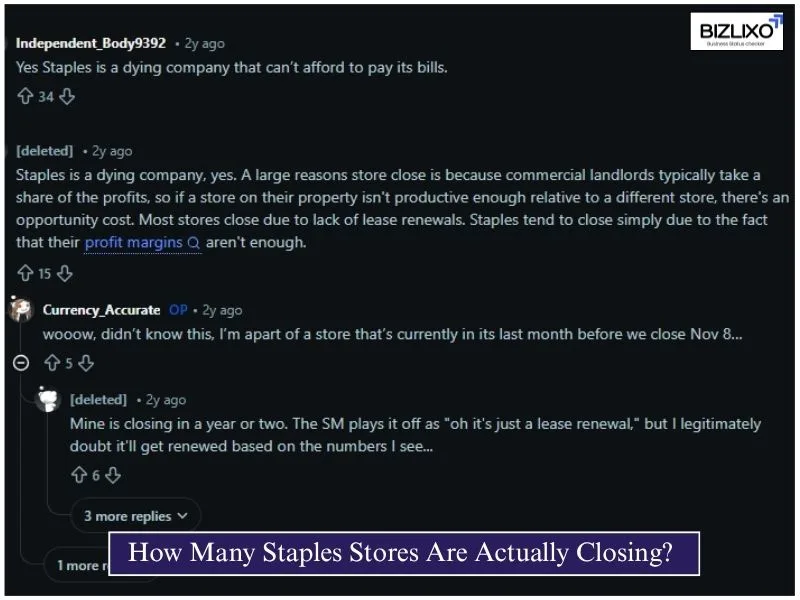Click the BIZLIXO business status checker logo
Viewport: 800px width, 600px height.
pyautogui.click(x=735, y=31)
